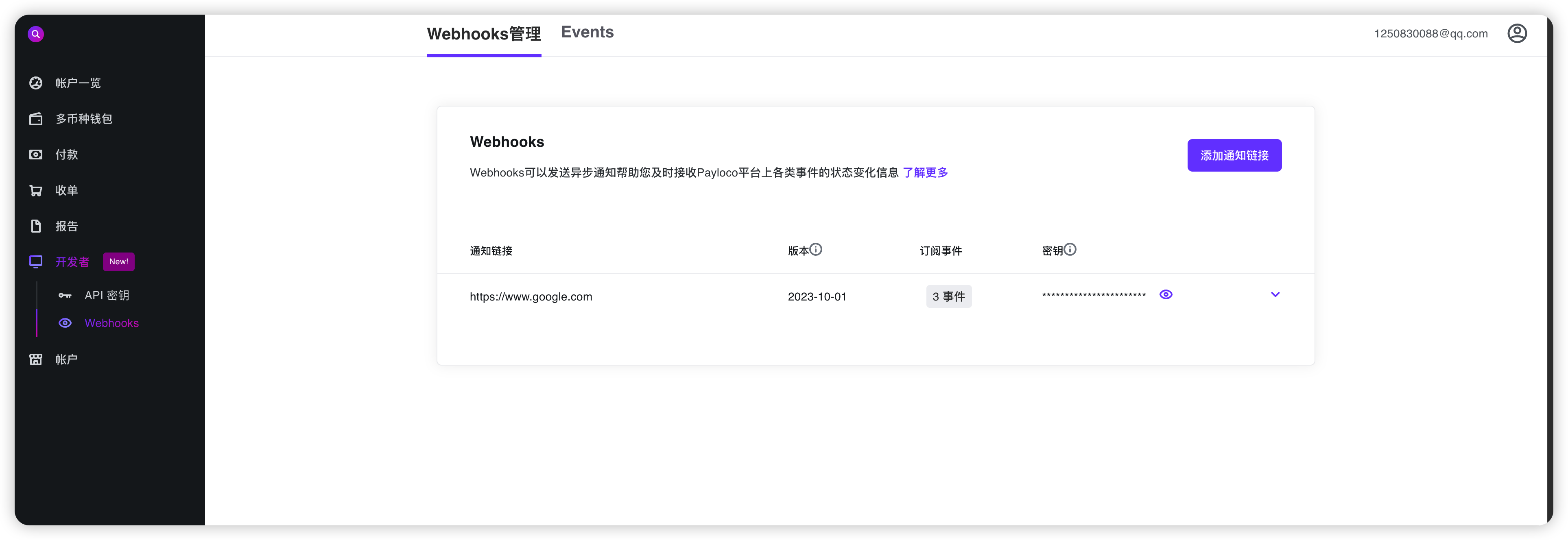Image resolution: width=1568 pixels, height=540 pixels.
Task: Click the 开发者 monitor icon
Action: pyautogui.click(x=36, y=261)
